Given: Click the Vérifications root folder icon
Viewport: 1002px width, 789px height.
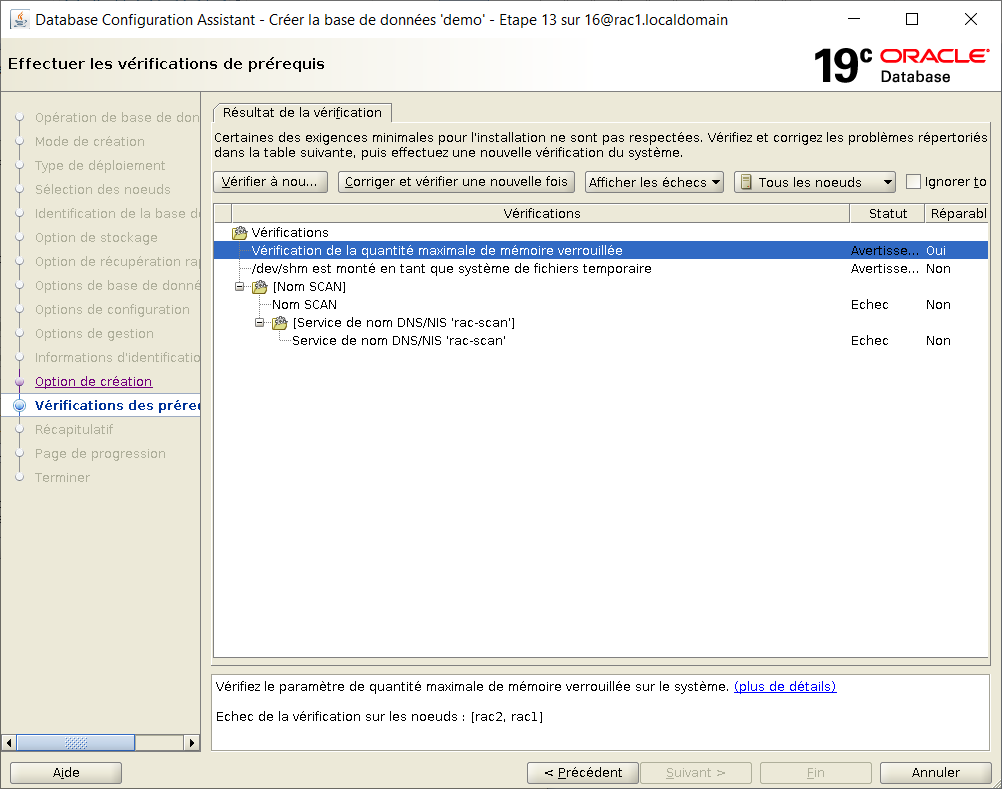Looking at the screenshot, I should [x=240, y=233].
